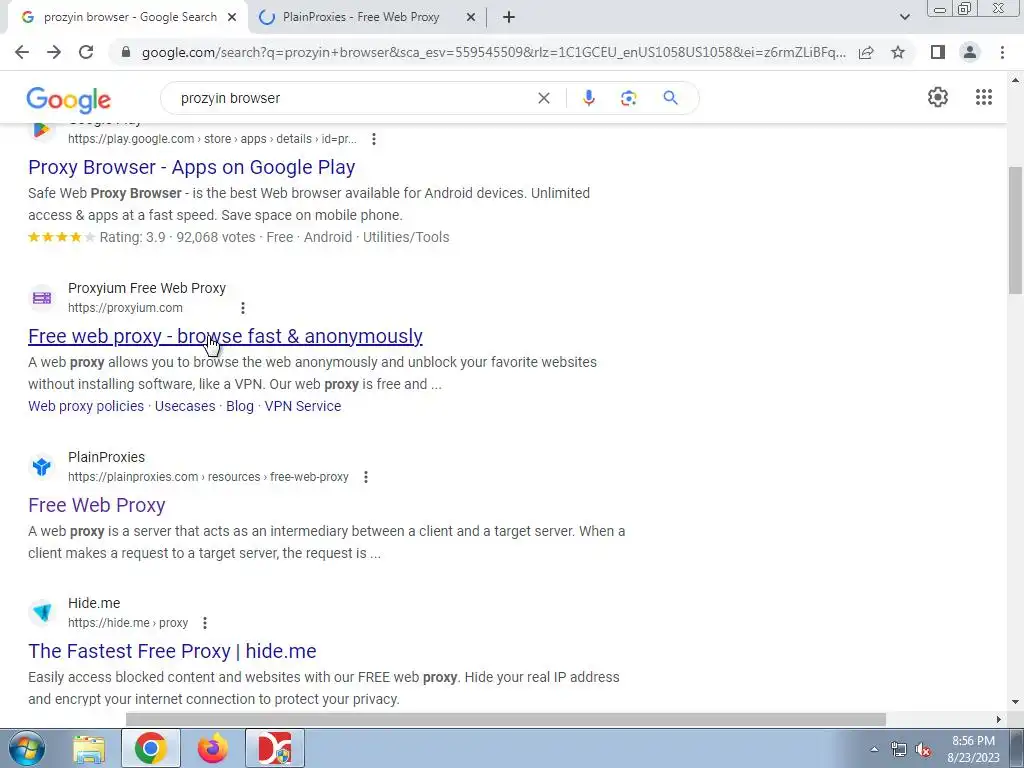
Task: Click the Proxyium favicon
Action: point(42,298)
